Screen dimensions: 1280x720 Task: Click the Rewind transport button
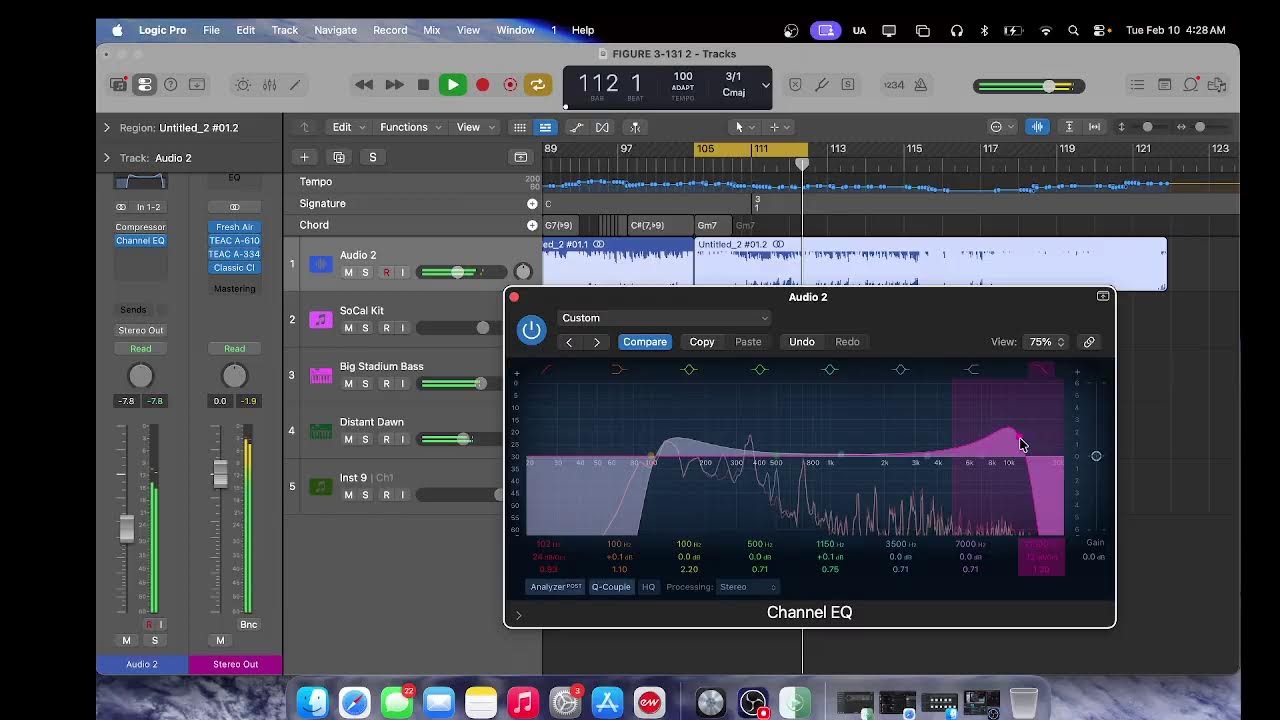364,85
